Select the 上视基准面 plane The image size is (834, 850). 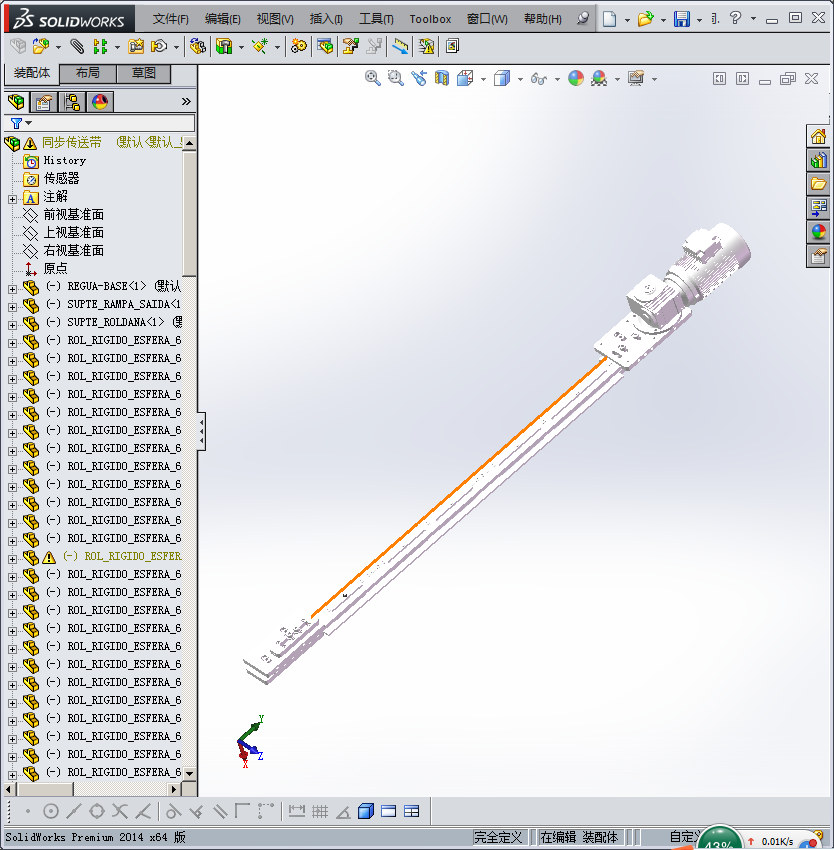point(73,233)
